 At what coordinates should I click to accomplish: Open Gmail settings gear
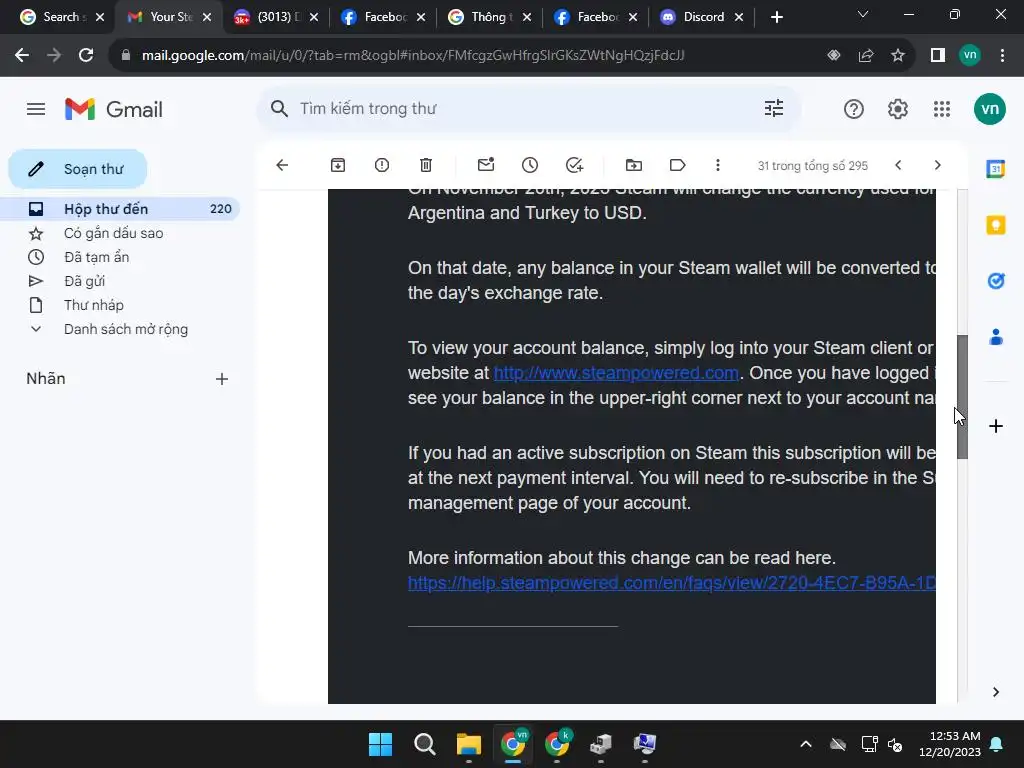pos(898,109)
